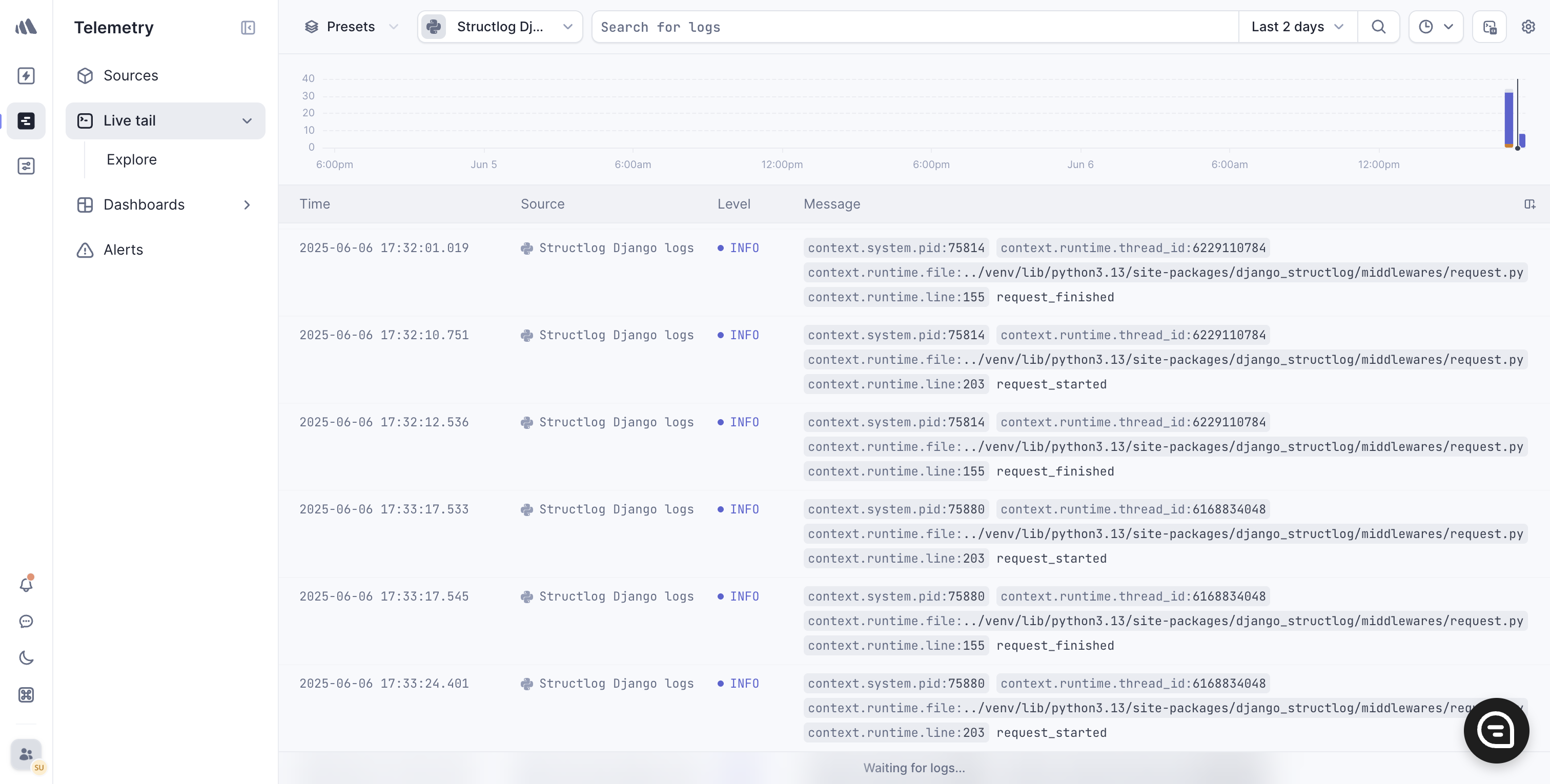
Task: Click request_started message on 17:33:17.533 row
Action: pyautogui.click(x=1051, y=559)
